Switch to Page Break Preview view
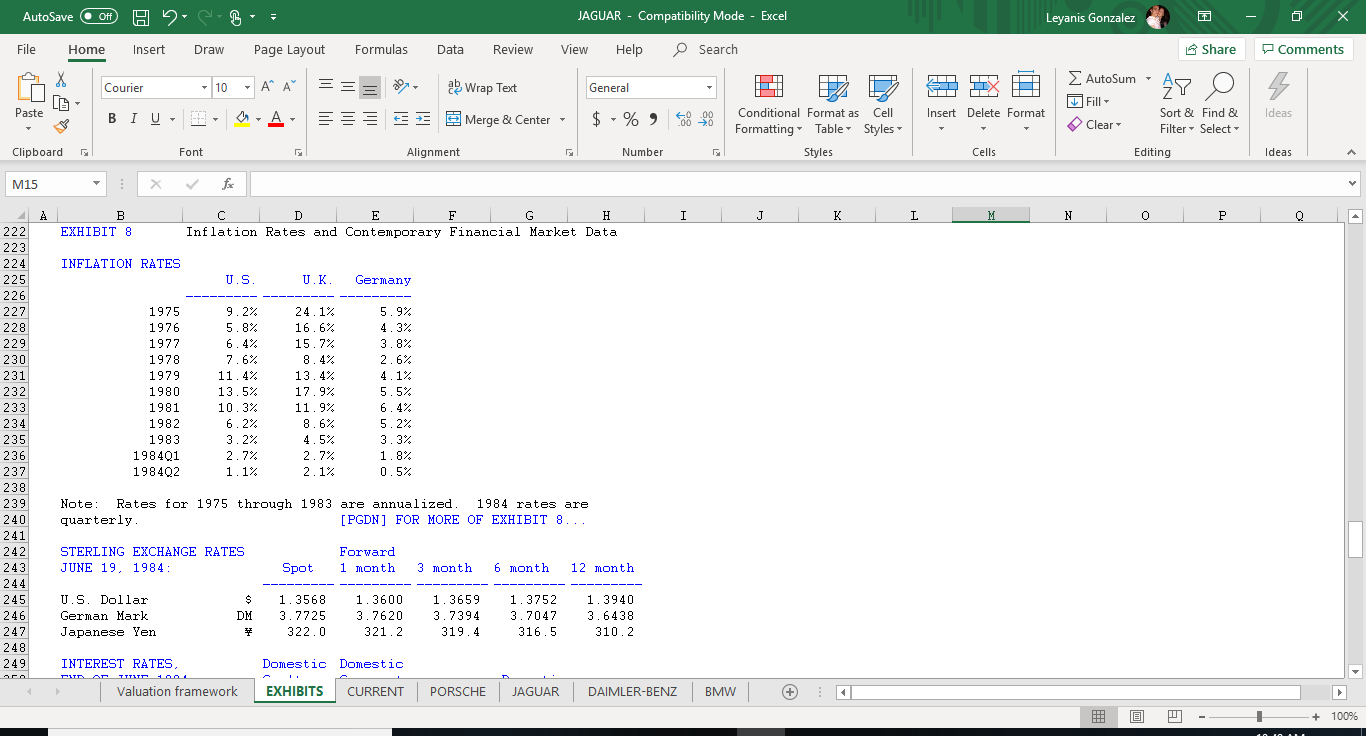Viewport: 1366px width, 736px height. click(1174, 716)
